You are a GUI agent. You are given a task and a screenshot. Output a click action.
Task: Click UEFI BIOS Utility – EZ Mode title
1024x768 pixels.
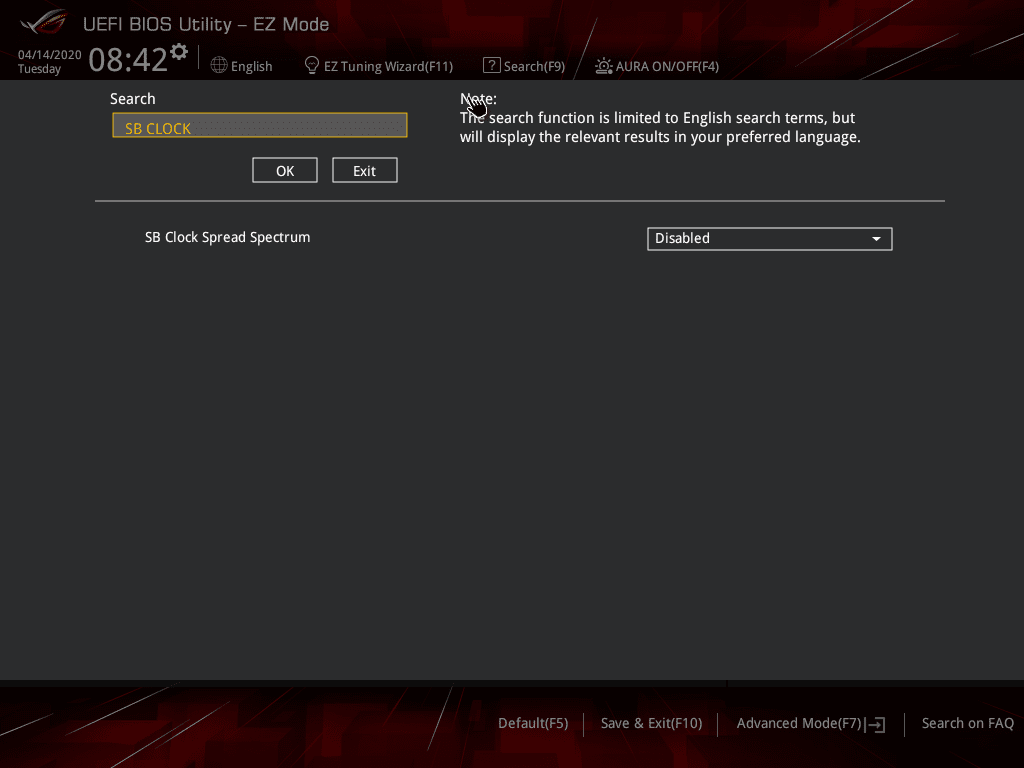pos(206,24)
